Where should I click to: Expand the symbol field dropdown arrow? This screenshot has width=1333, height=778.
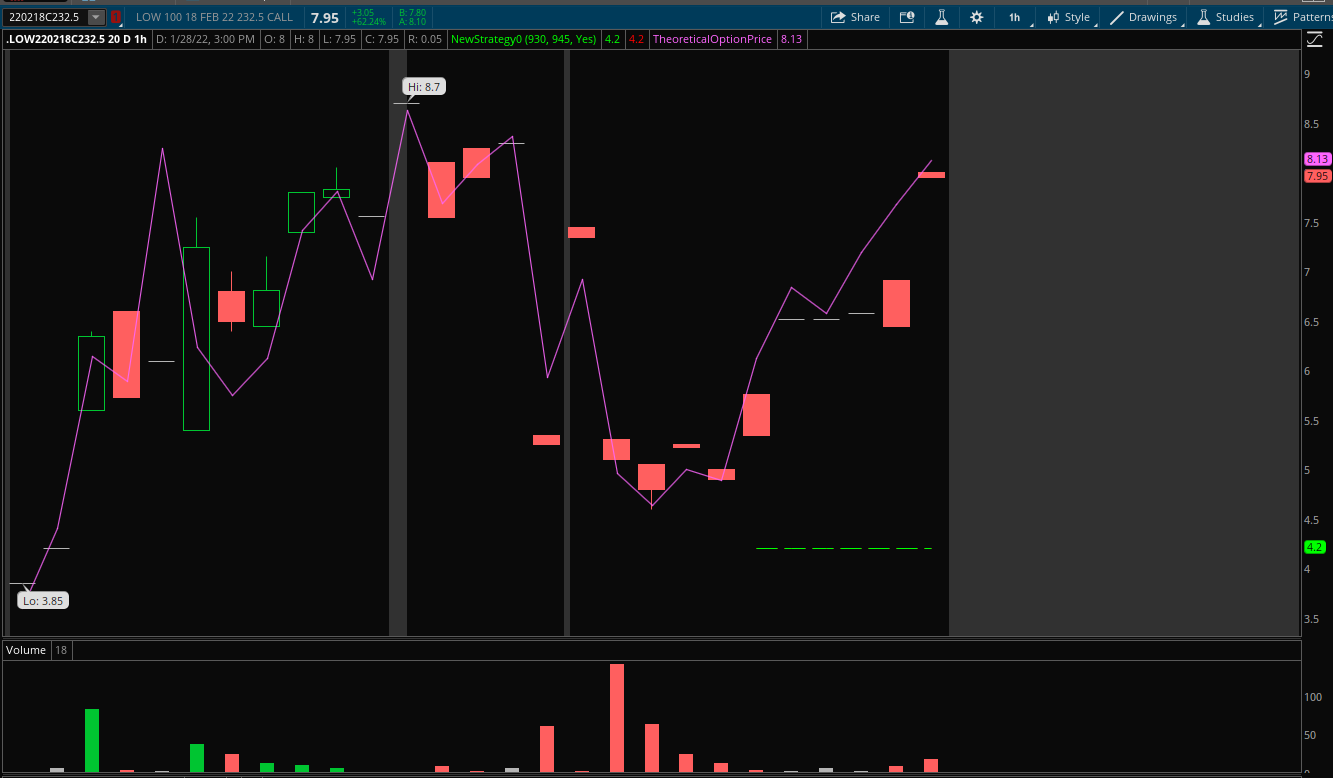point(96,16)
